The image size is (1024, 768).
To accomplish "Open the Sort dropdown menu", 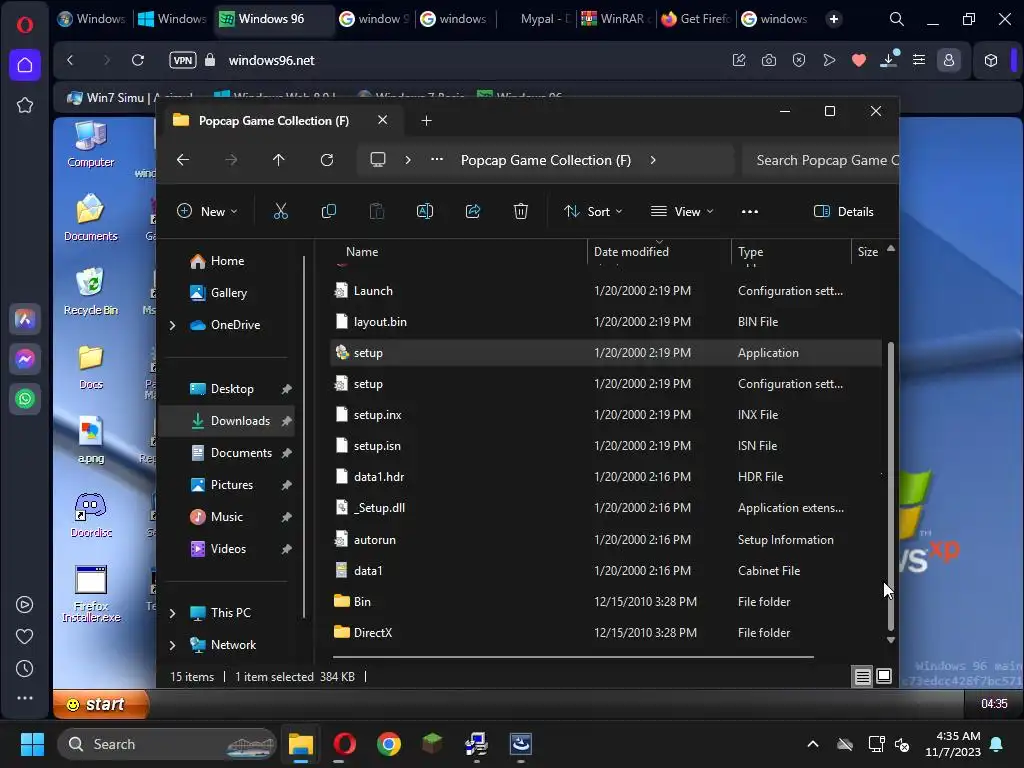I will coord(593,212).
